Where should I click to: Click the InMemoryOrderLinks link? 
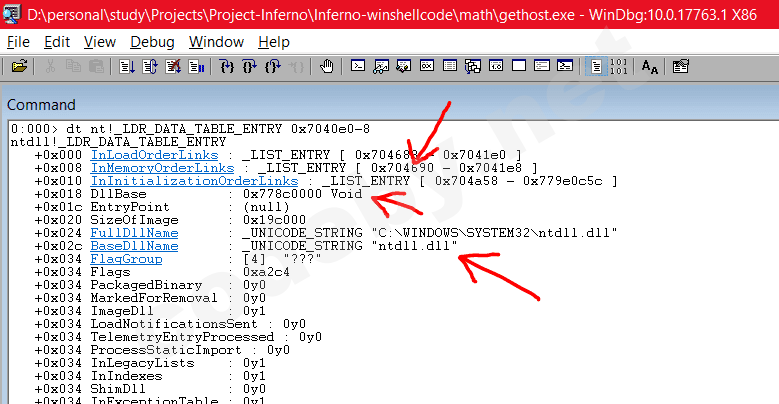coord(162,168)
